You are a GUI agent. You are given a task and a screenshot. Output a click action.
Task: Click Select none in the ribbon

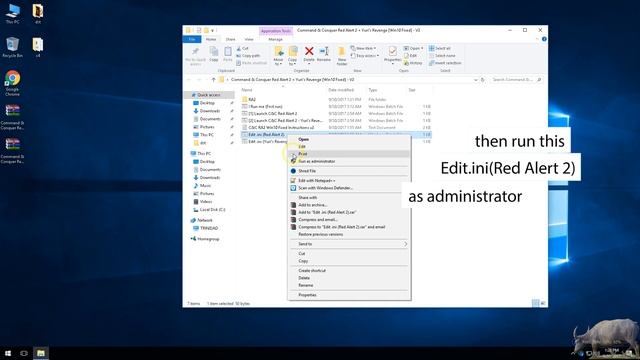[442, 56]
